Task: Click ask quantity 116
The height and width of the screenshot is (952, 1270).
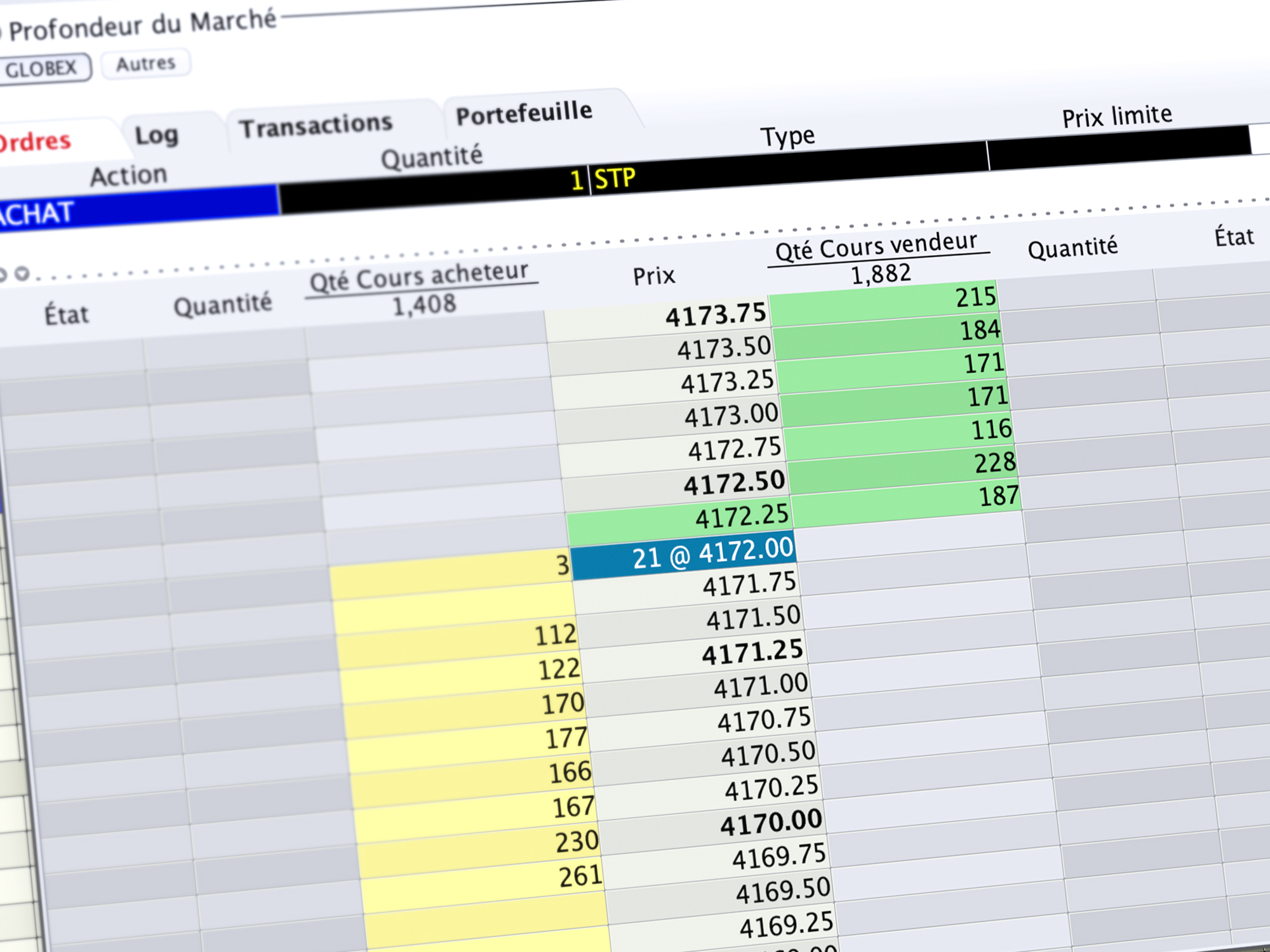Action: (991, 430)
